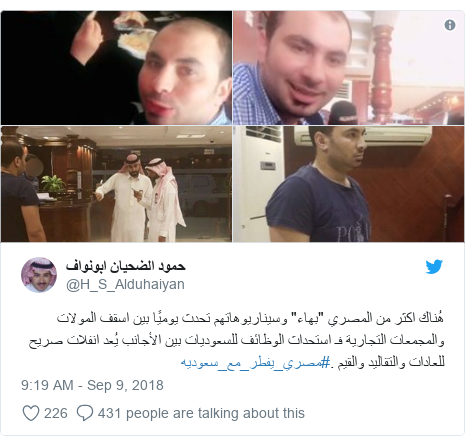This screenshot has height=446, width=465.
Task: Open the bottom-left lobby photo
Action: 116,184
